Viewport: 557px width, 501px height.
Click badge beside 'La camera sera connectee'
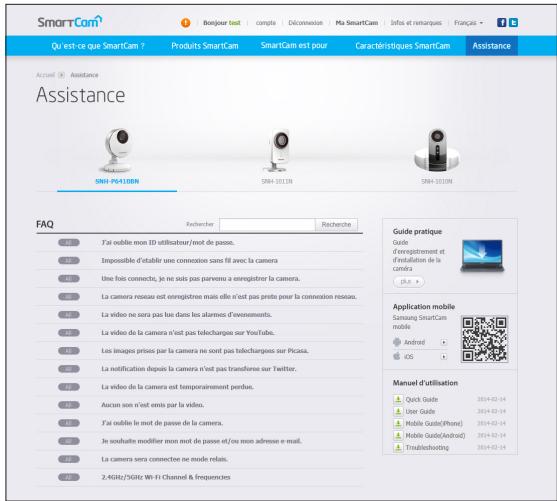pyautogui.click(x=69, y=459)
